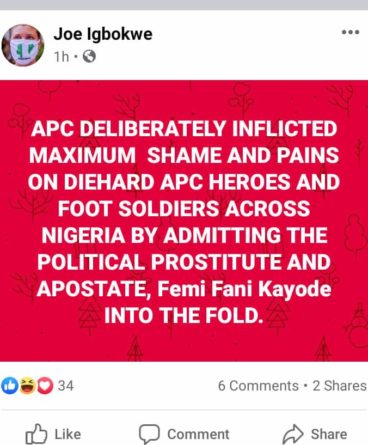Click the thumbs-up Like icon
Viewport: 368px width, 445px height.
coord(36,434)
